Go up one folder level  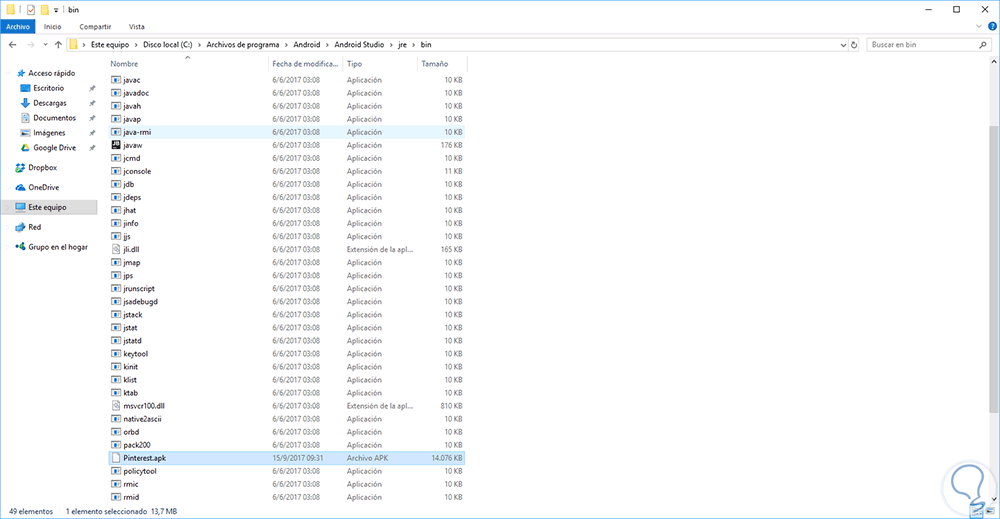click(58, 45)
